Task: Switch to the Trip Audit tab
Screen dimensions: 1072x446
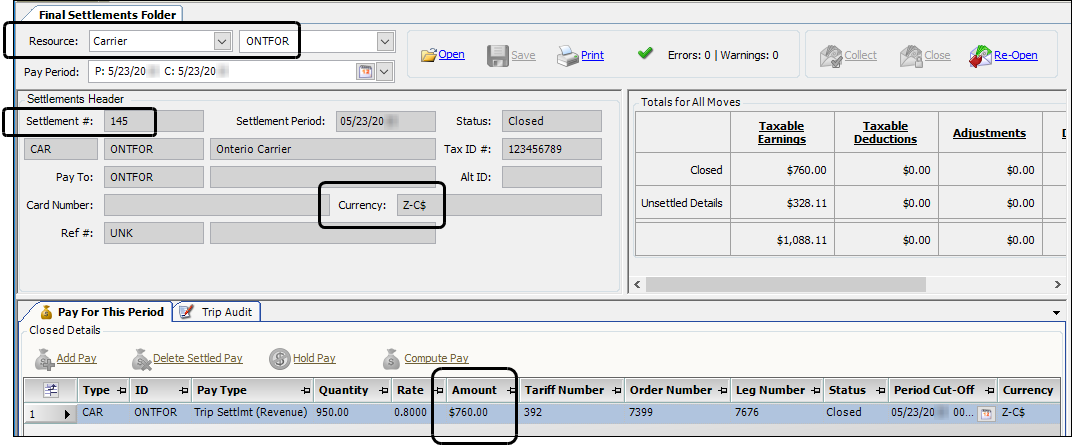Action: click(217, 312)
